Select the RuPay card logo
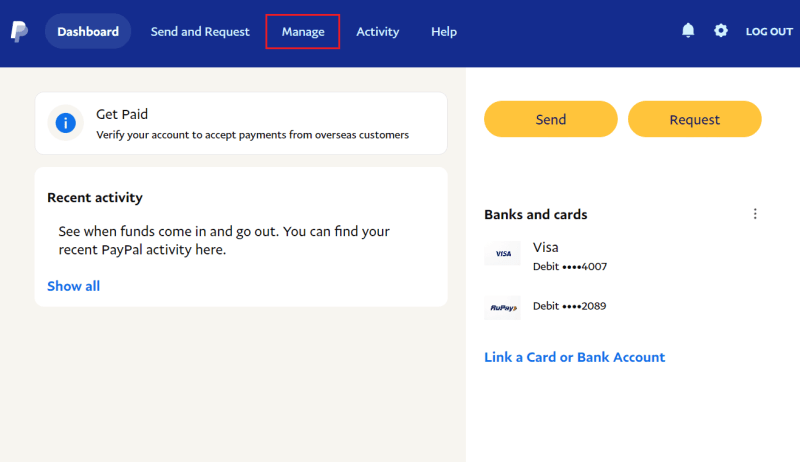This screenshot has width=800, height=462. [503, 307]
